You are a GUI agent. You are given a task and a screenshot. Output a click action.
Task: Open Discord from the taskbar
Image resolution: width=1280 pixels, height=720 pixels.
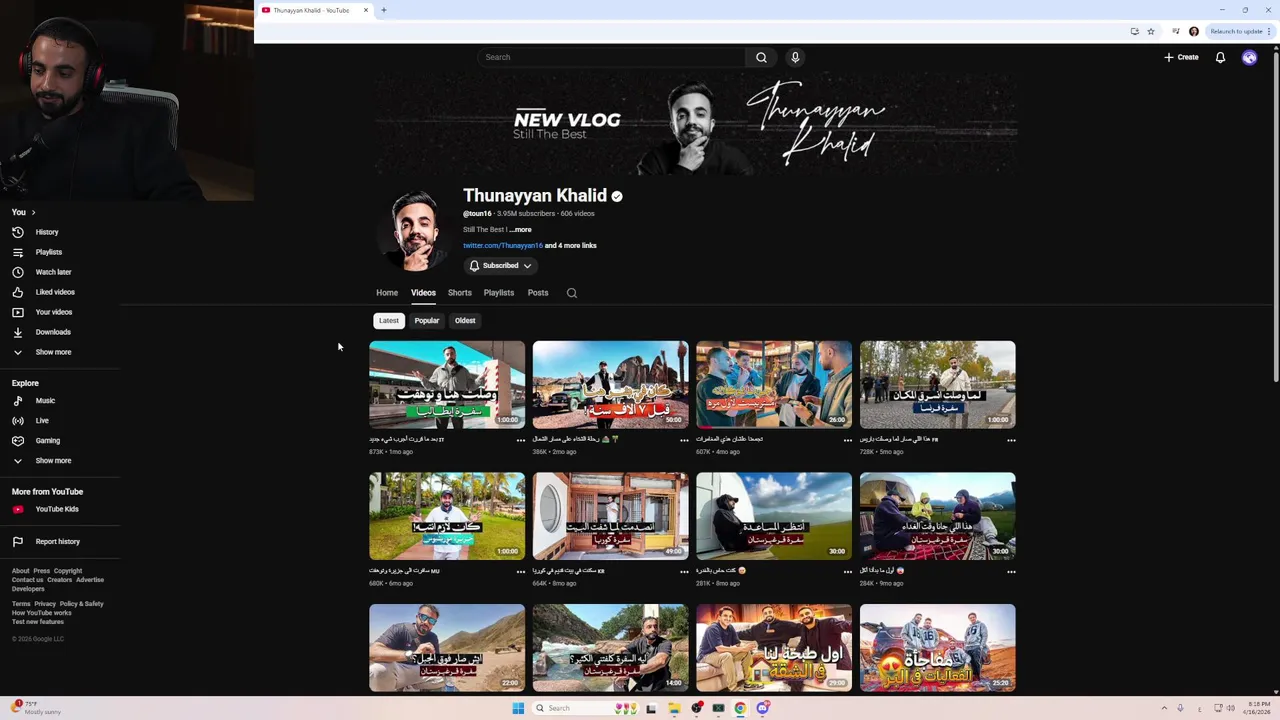tap(763, 708)
